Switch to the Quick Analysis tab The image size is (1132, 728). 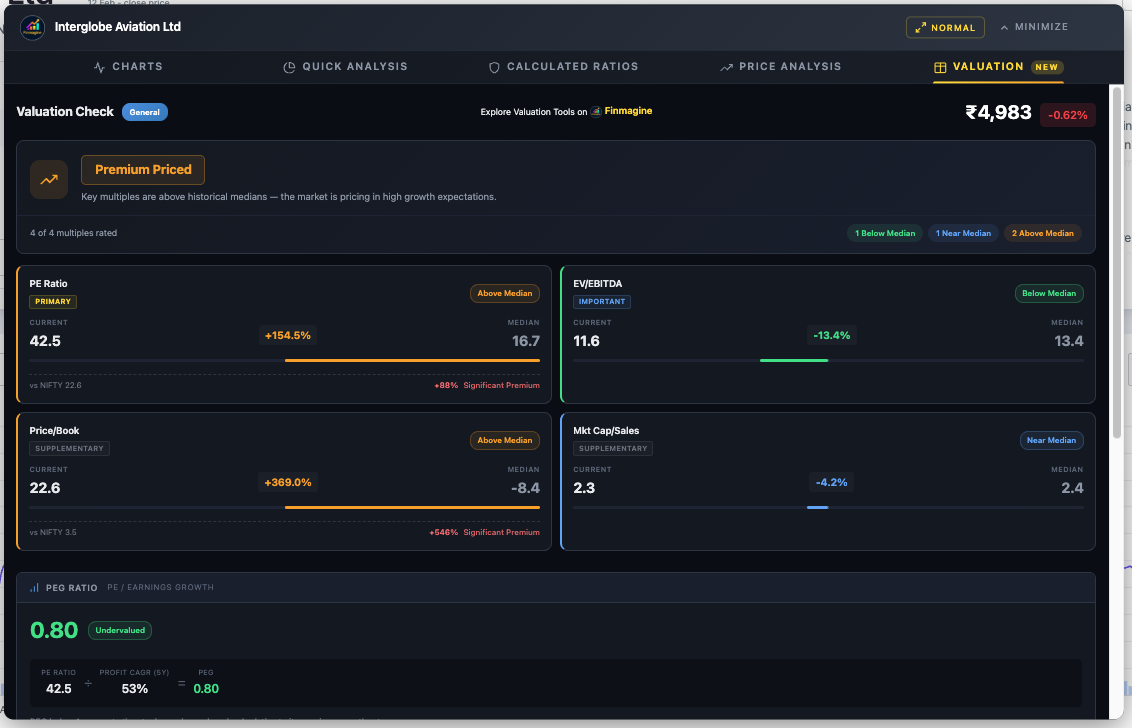click(345, 67)
